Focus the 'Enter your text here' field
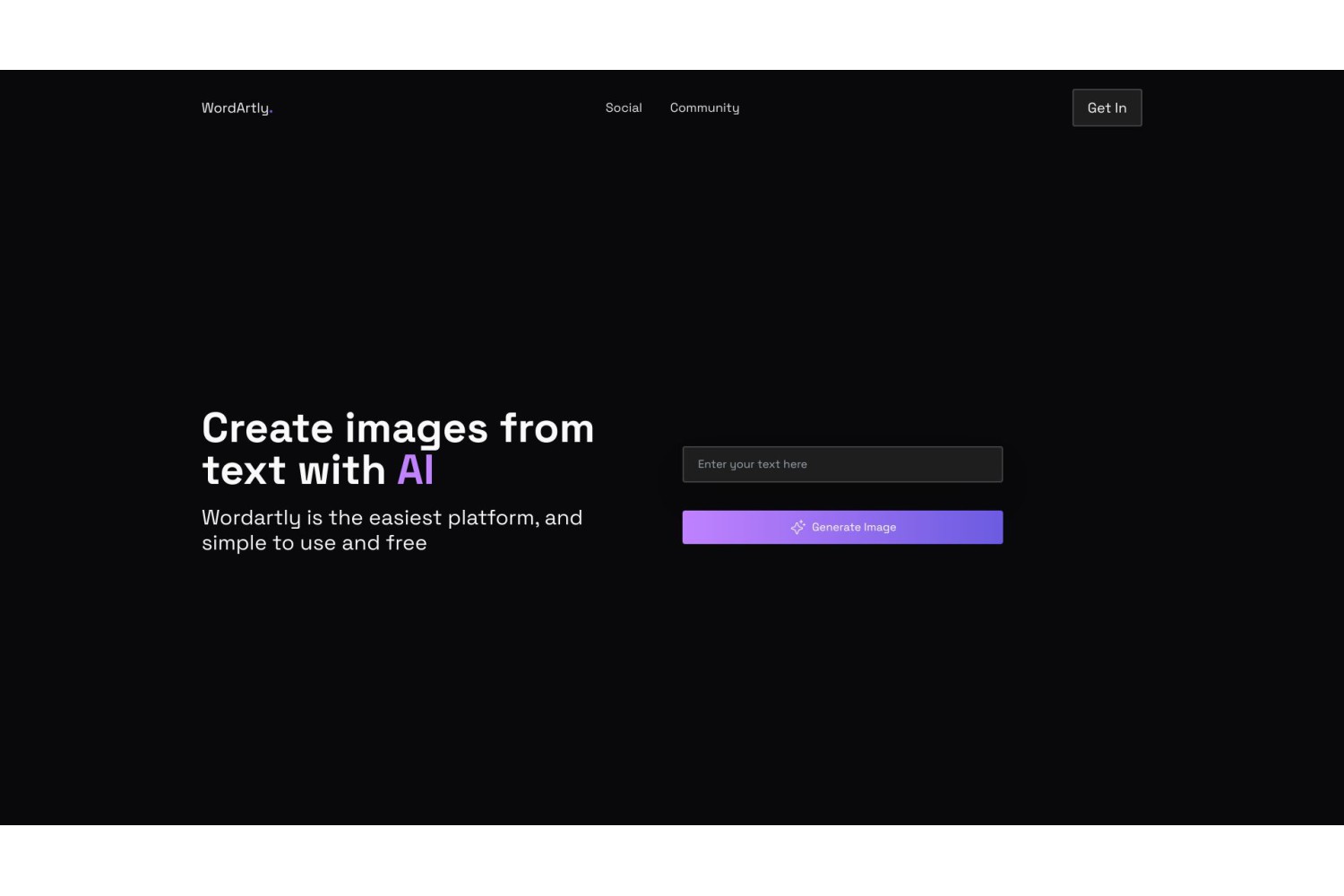The height and width of the screenshot is (896, 1344). pyautogui.click(x=842, y=464)
